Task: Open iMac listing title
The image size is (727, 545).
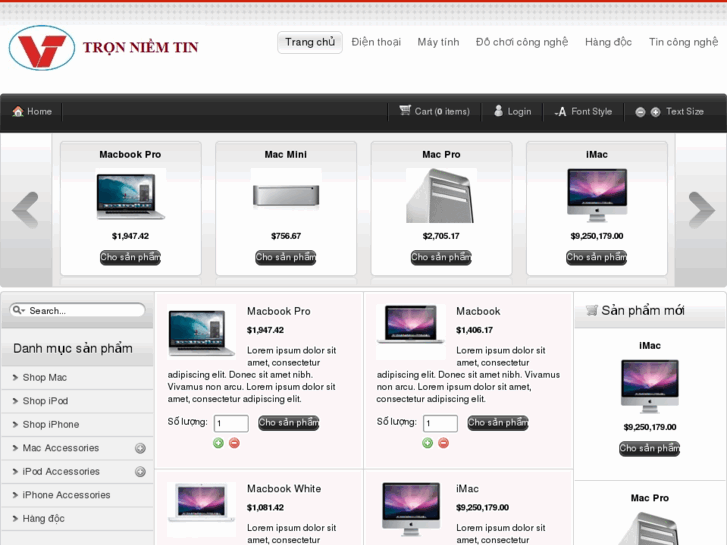Action: tap(467, 488)
